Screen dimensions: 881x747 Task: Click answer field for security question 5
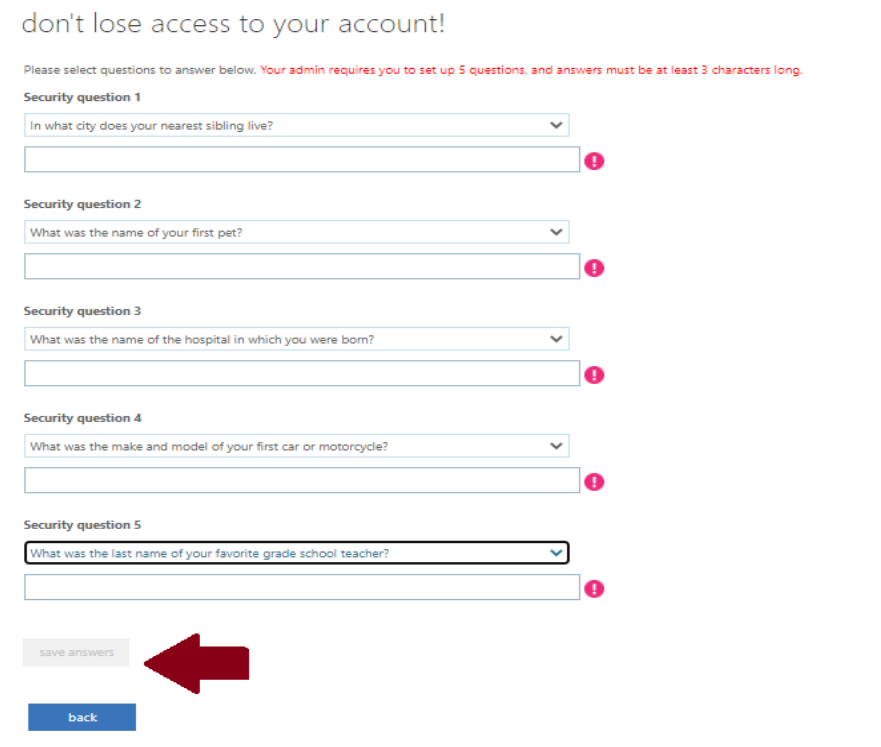click(x=301, y=587)
